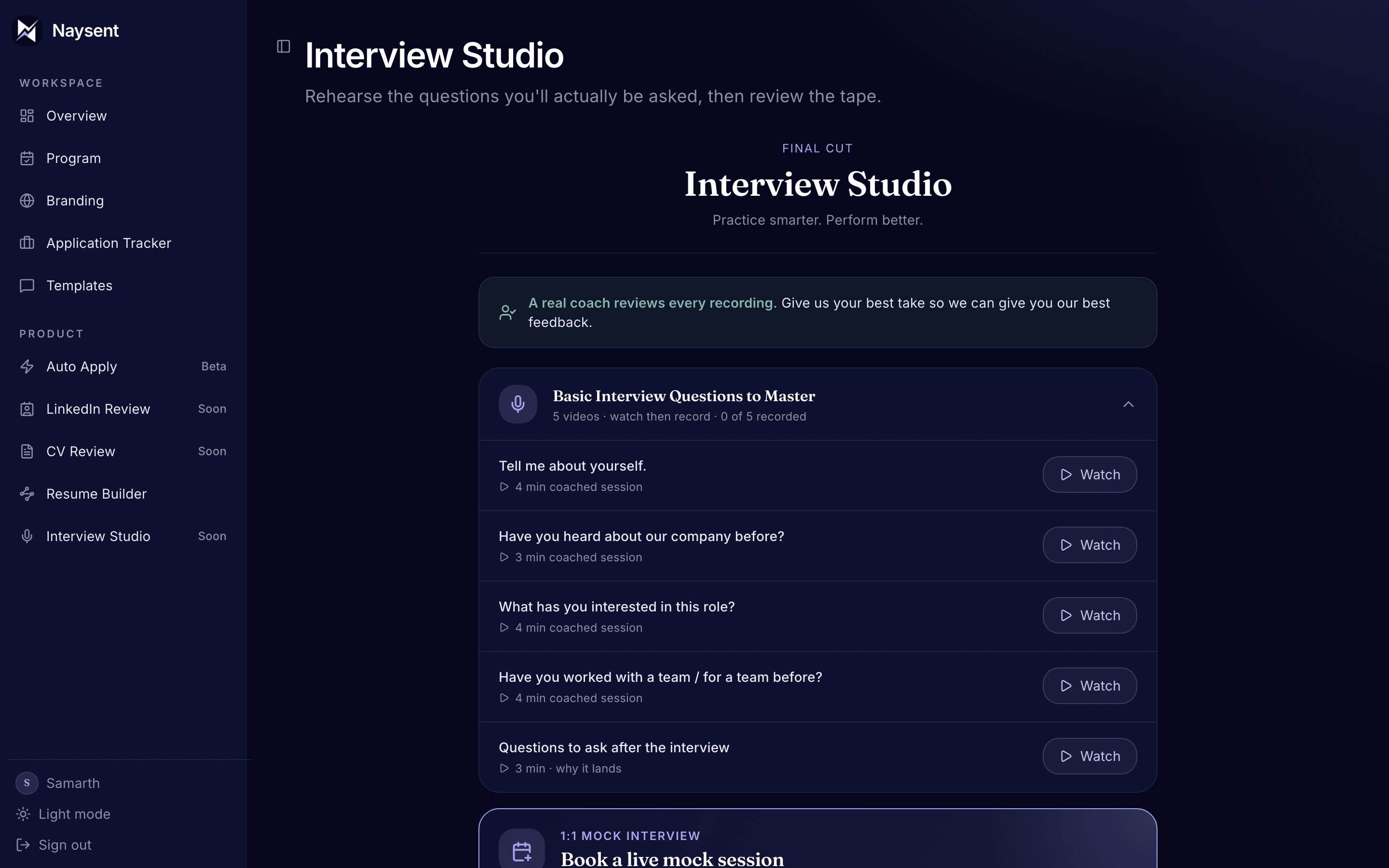
Task: Click the CV Review document icon
Action: click(x=27, y=452)
